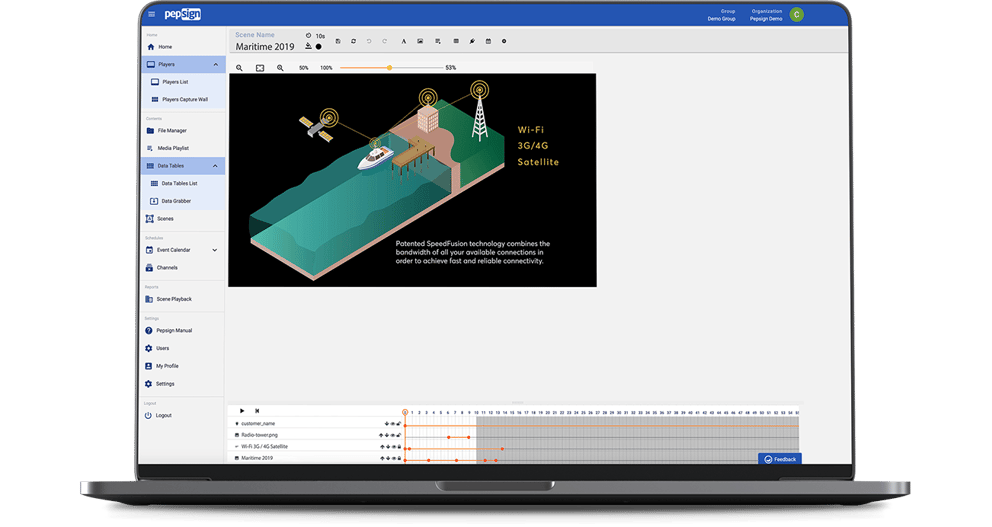Viewport: 992px width, 527px height.
Task: Toggle visibility of the customer_name layer
Action: coord(392,424)
